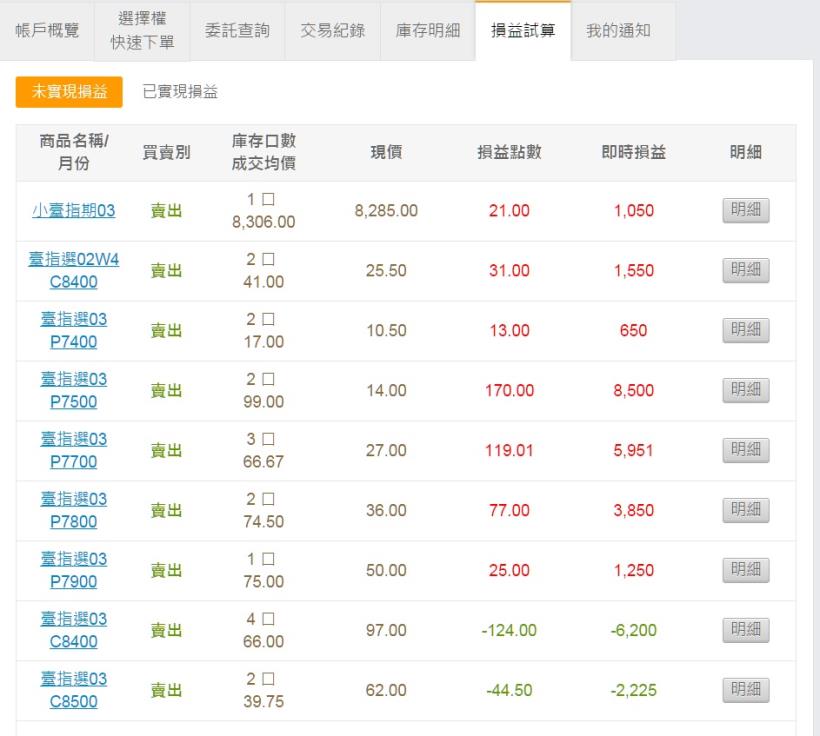Click the 臺指選03 P7400 link

74,331
